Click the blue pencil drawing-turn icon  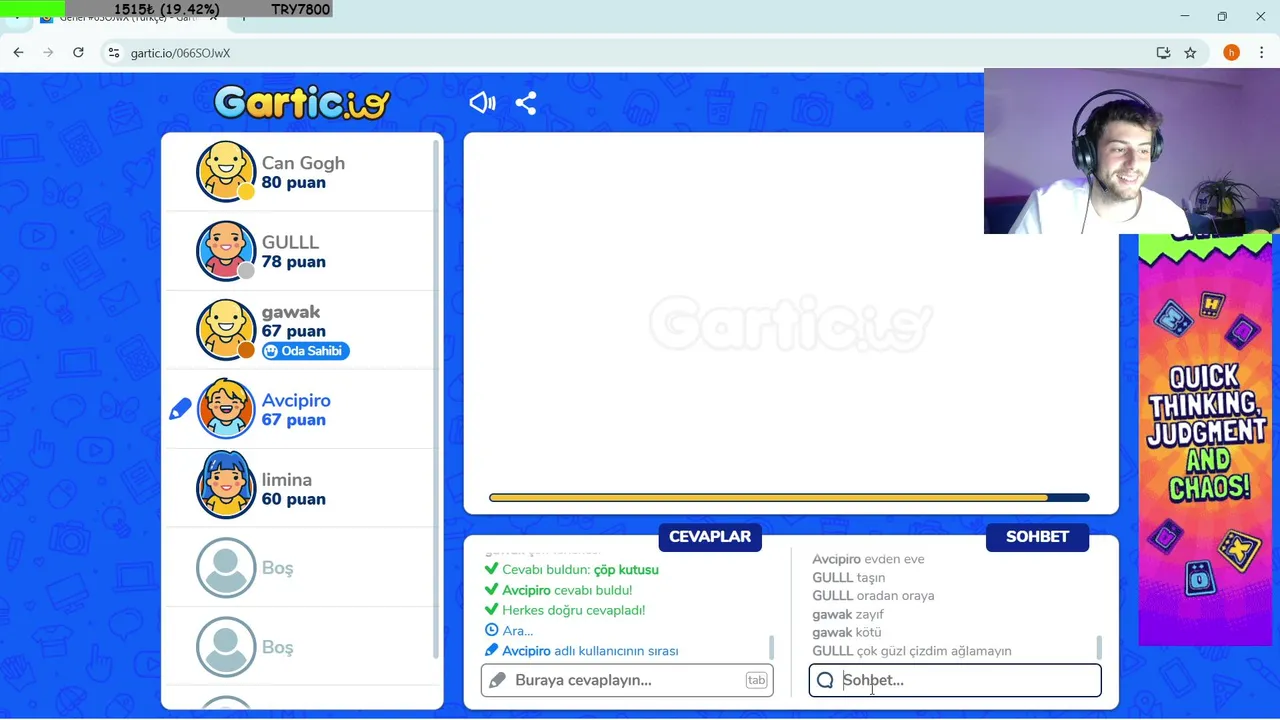pyautogui.click(x=180, y=409)
